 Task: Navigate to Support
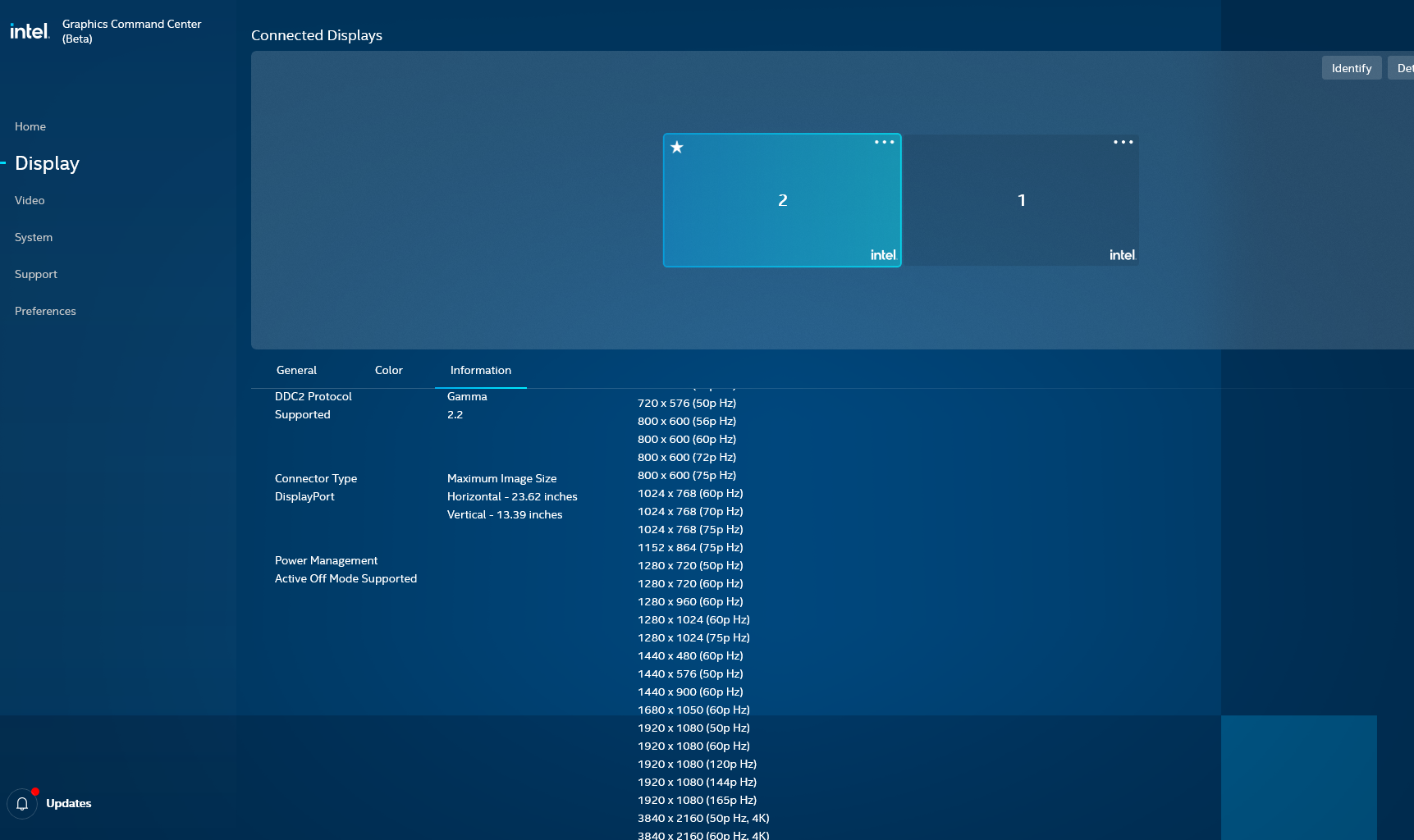point(36,274)
